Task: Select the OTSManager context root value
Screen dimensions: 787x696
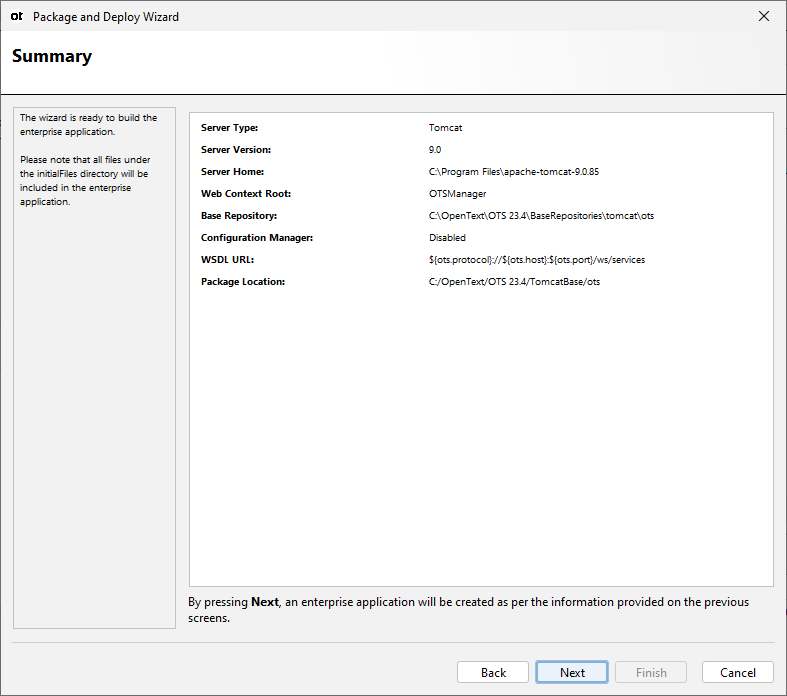Action: (457, 194)
